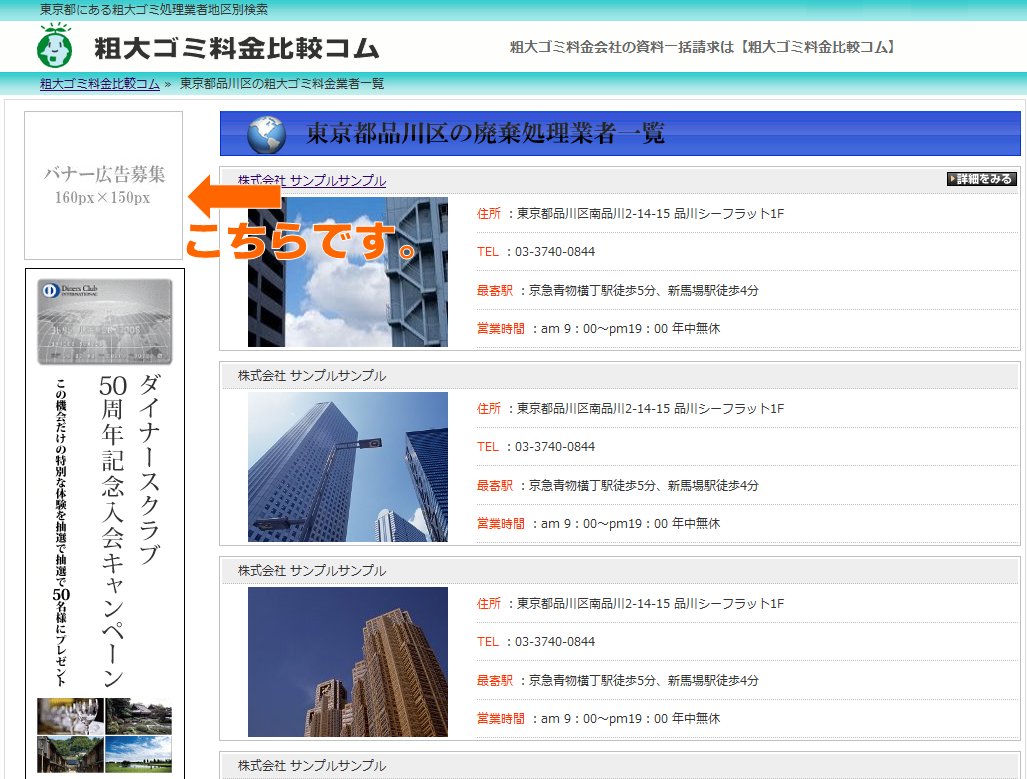Click the ダイナースクラブ 50周年記念入会キャンペーン ad text

click(x=129, y=529)
